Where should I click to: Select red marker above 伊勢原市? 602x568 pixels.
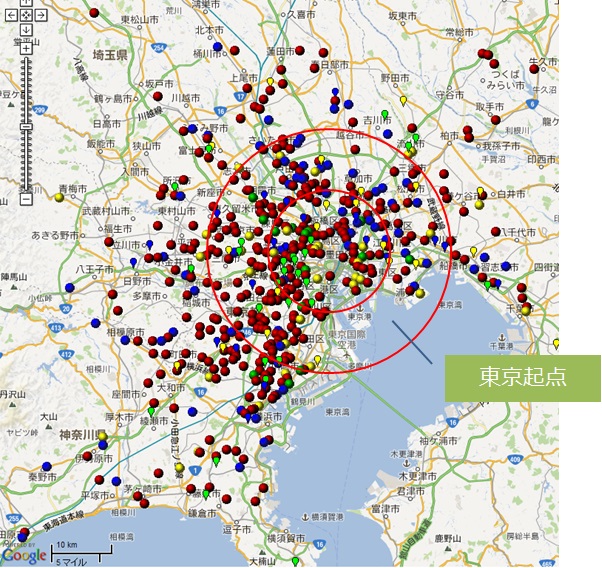coord(88,456)
